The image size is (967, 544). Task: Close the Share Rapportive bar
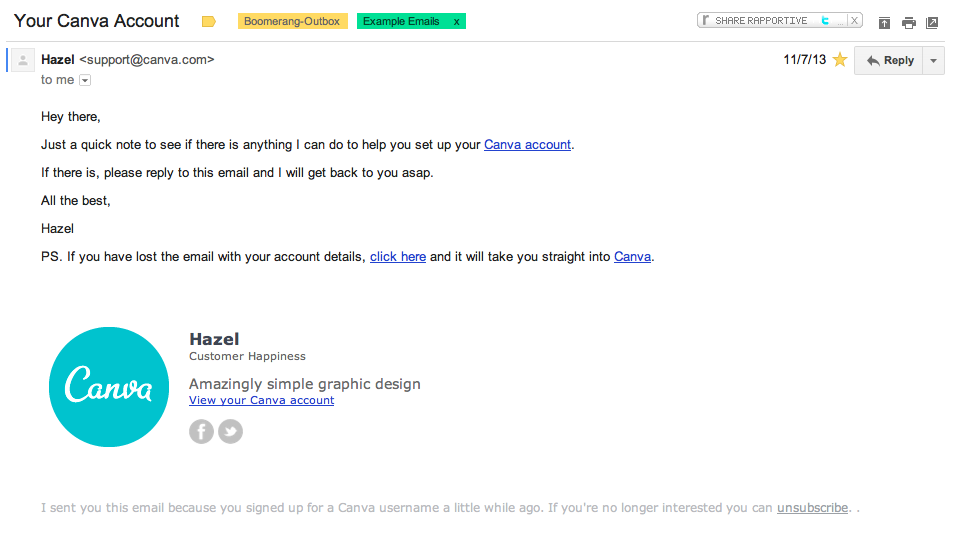(x=854, y=20)
